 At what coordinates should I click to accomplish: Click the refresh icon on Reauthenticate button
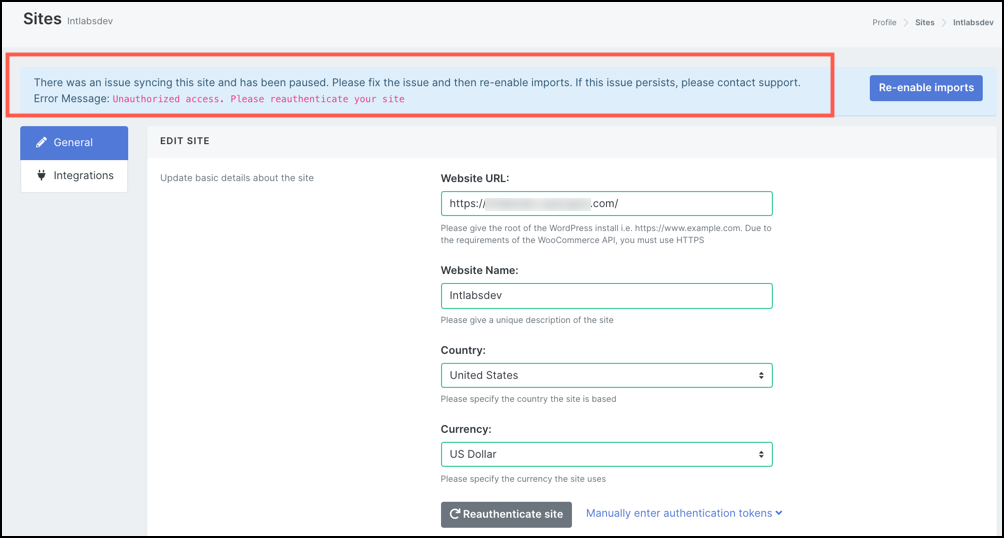(455, 514)
